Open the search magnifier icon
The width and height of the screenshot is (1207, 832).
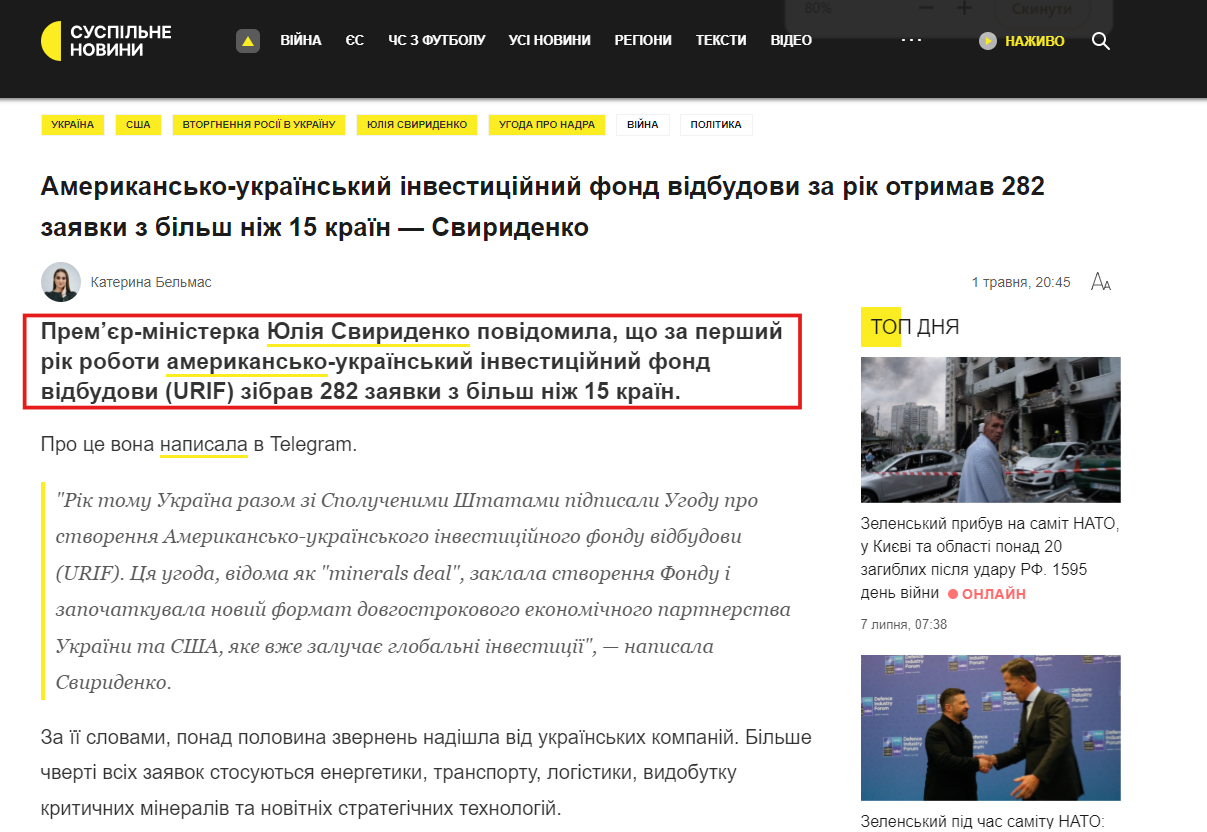click(1101, 41)
